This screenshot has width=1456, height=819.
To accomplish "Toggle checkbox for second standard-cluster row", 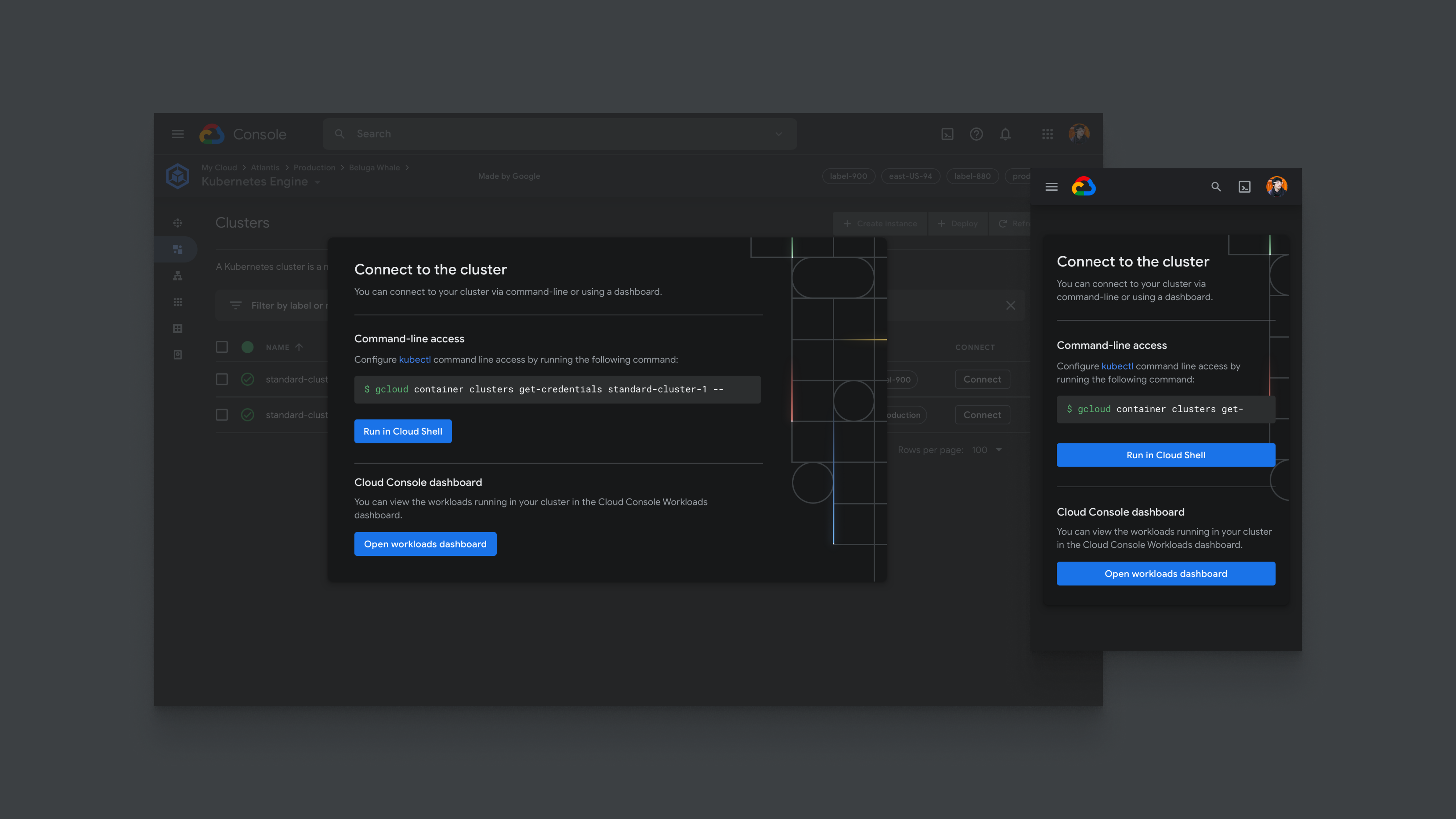I will click(x=222, y=415).
